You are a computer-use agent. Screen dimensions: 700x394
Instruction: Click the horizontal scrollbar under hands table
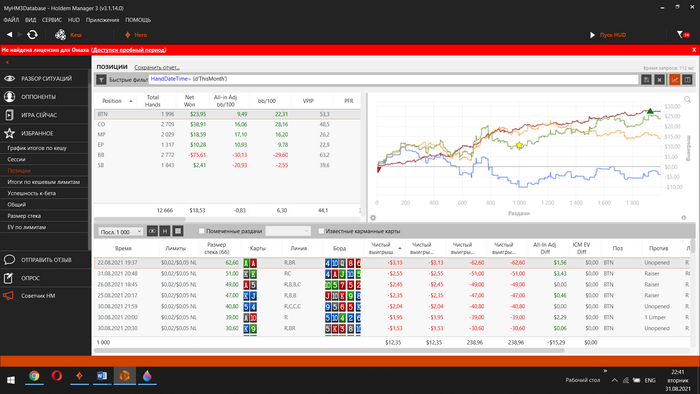point(329,351)
